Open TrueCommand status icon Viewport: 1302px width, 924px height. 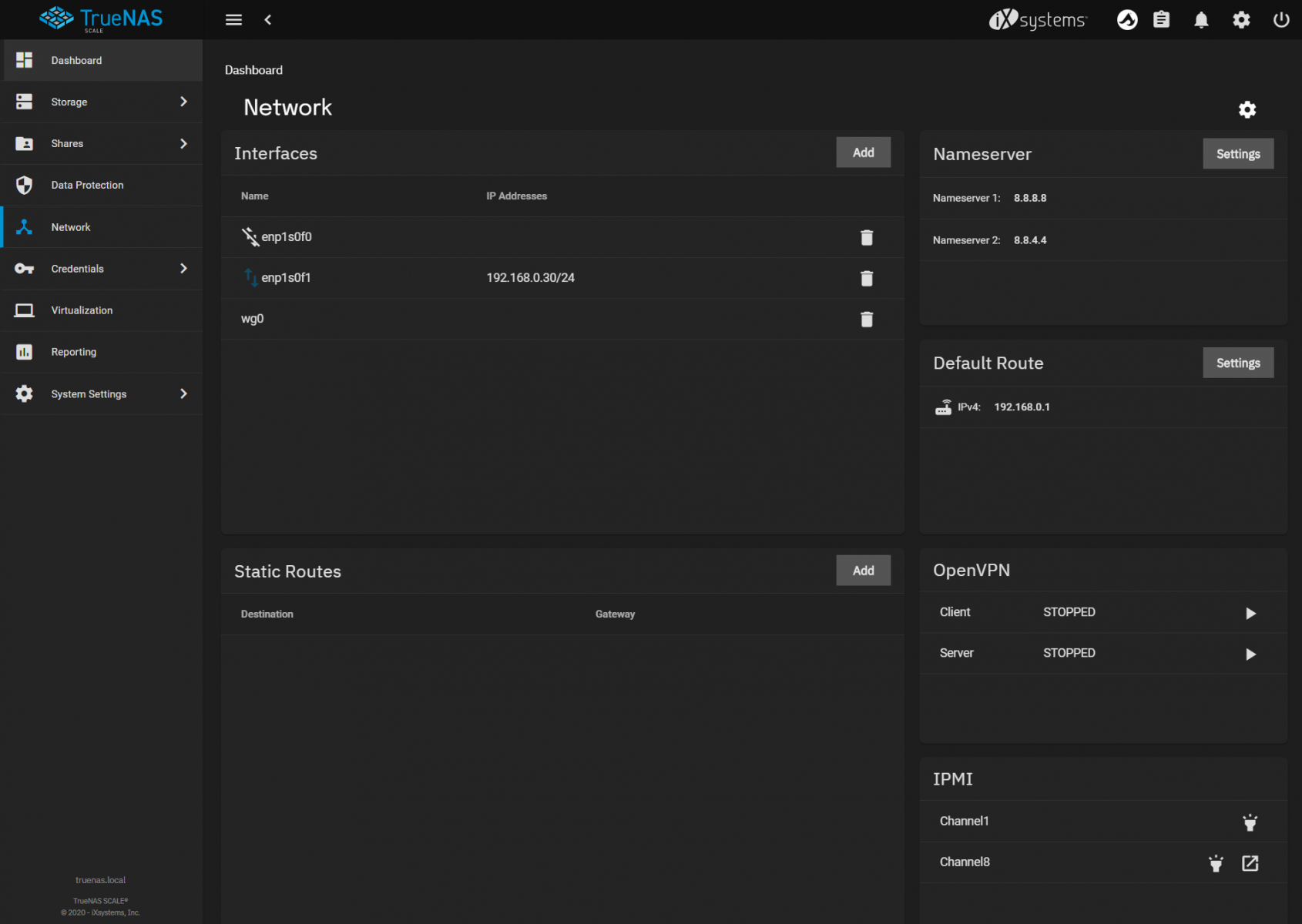1127,20
